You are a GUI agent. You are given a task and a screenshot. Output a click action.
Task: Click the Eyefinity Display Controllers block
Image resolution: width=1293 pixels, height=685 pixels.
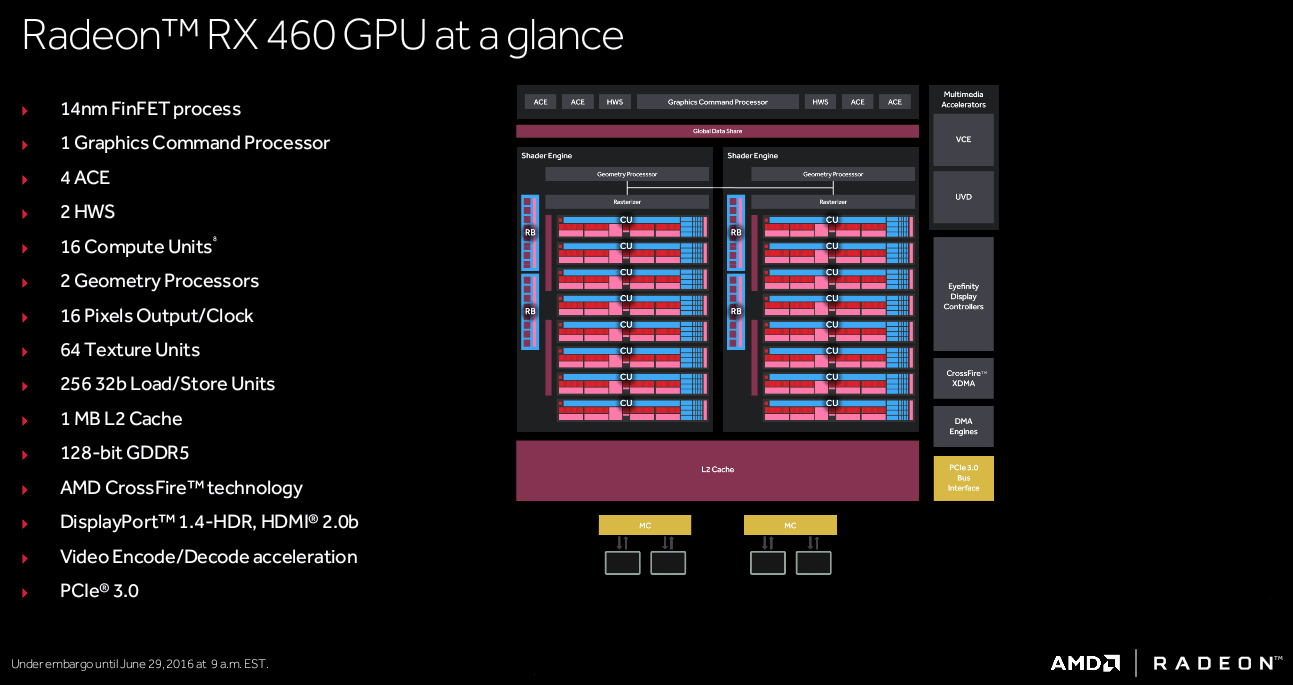[963, 296]
